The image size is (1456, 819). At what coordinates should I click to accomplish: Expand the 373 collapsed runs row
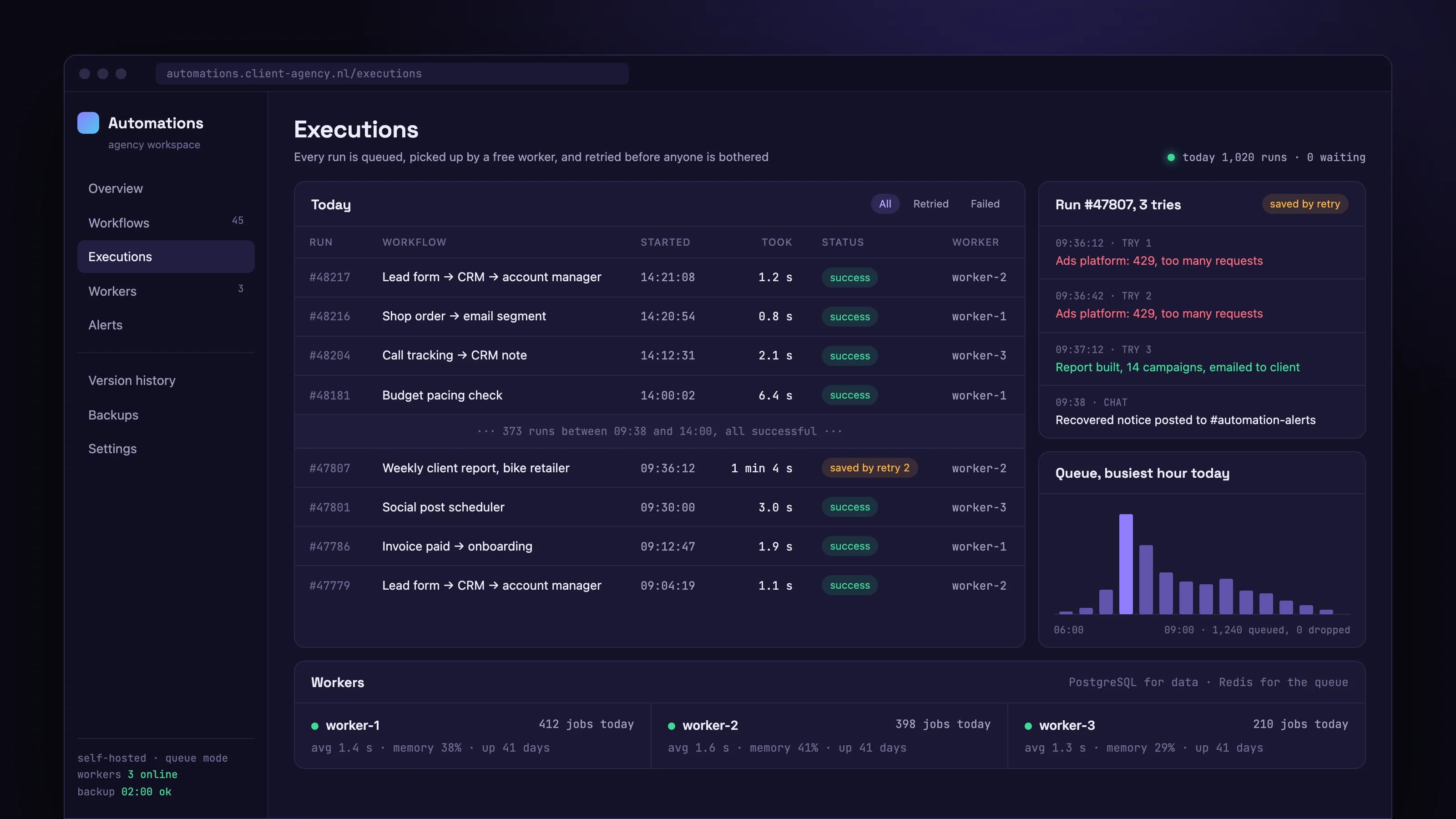[660, 431]
